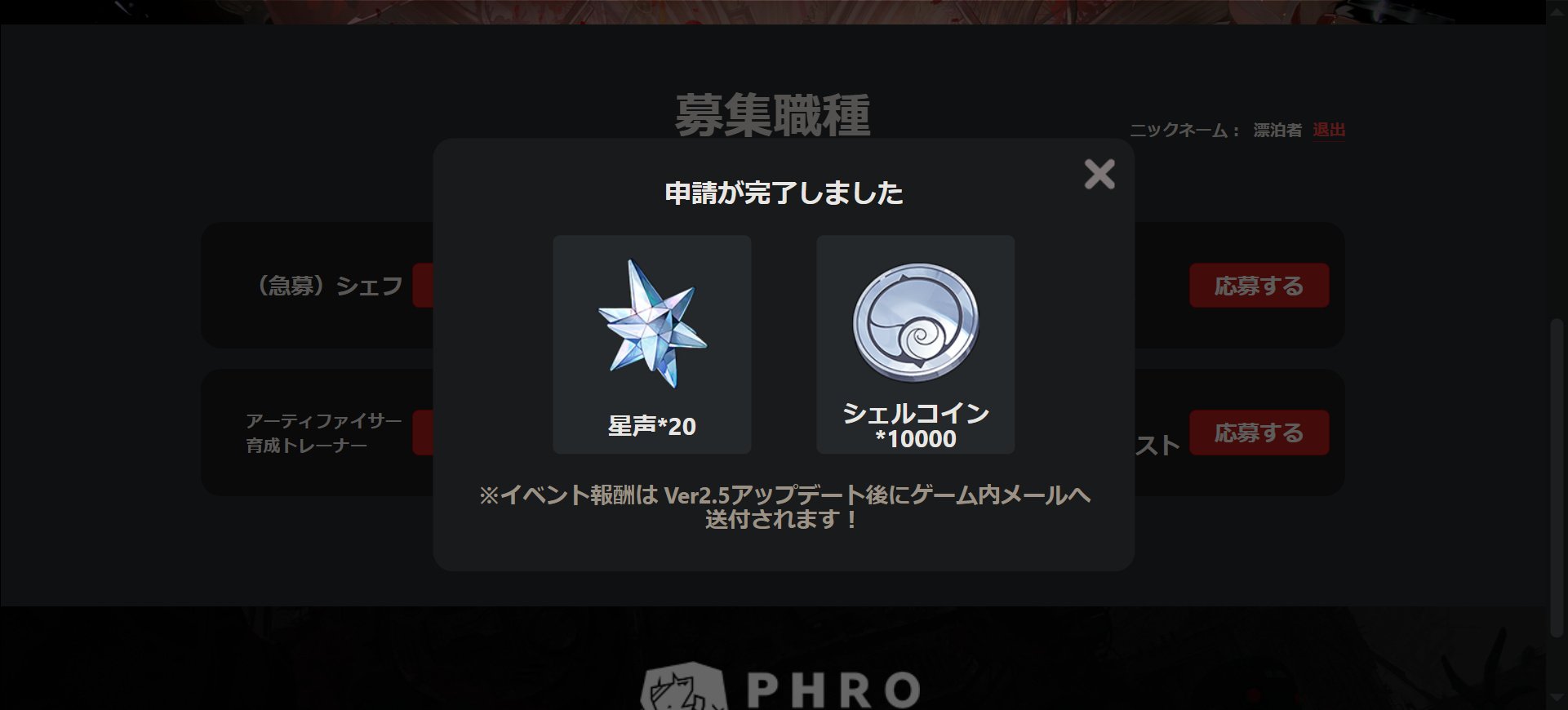Image resolution: width=1568 pixels, height=710 pixels.
Task: Click the Astrite star crystal icon
Action: click(652, 323)
